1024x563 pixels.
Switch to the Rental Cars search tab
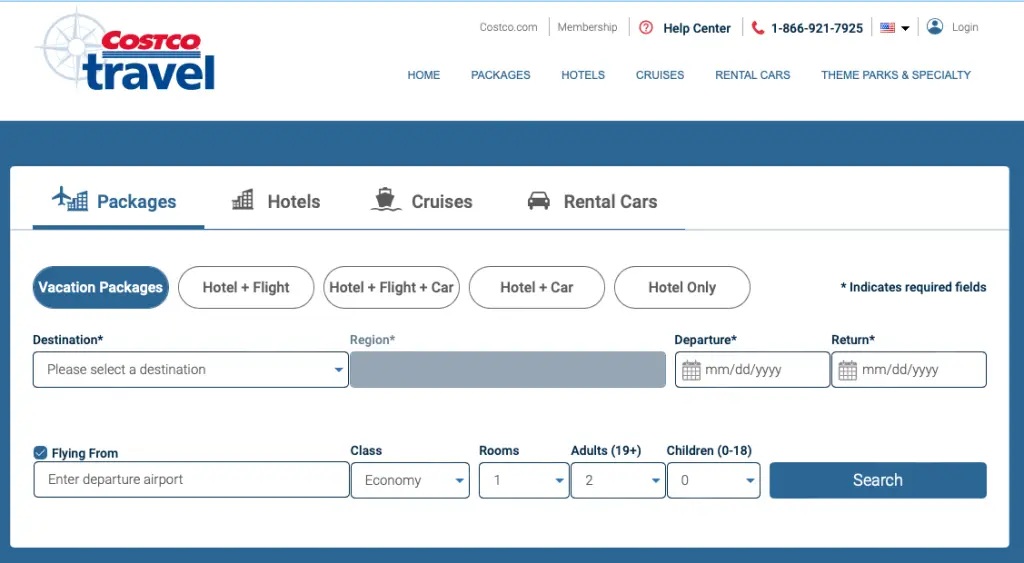click(592, 201)
